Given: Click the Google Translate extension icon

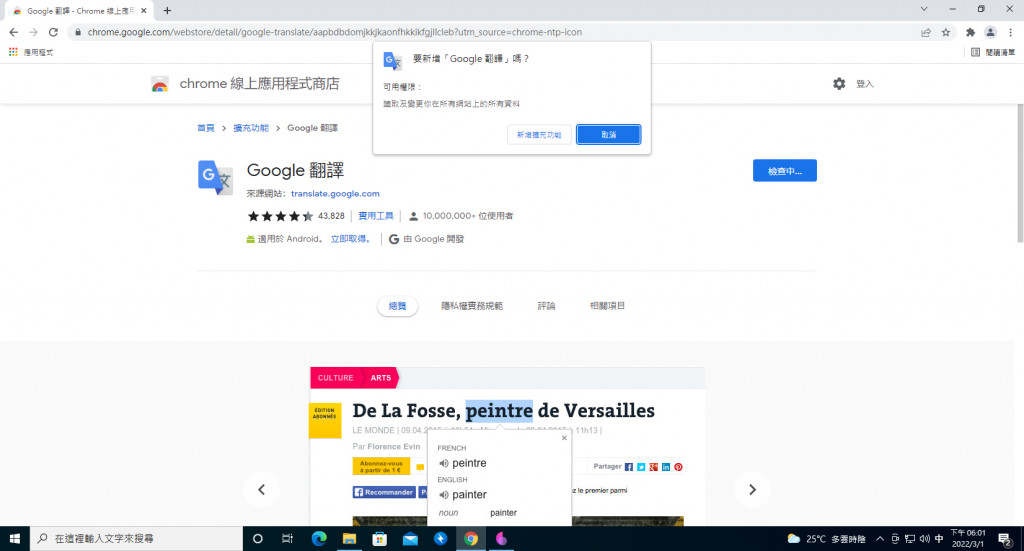Looking at the screenshot, I should 215,178.
